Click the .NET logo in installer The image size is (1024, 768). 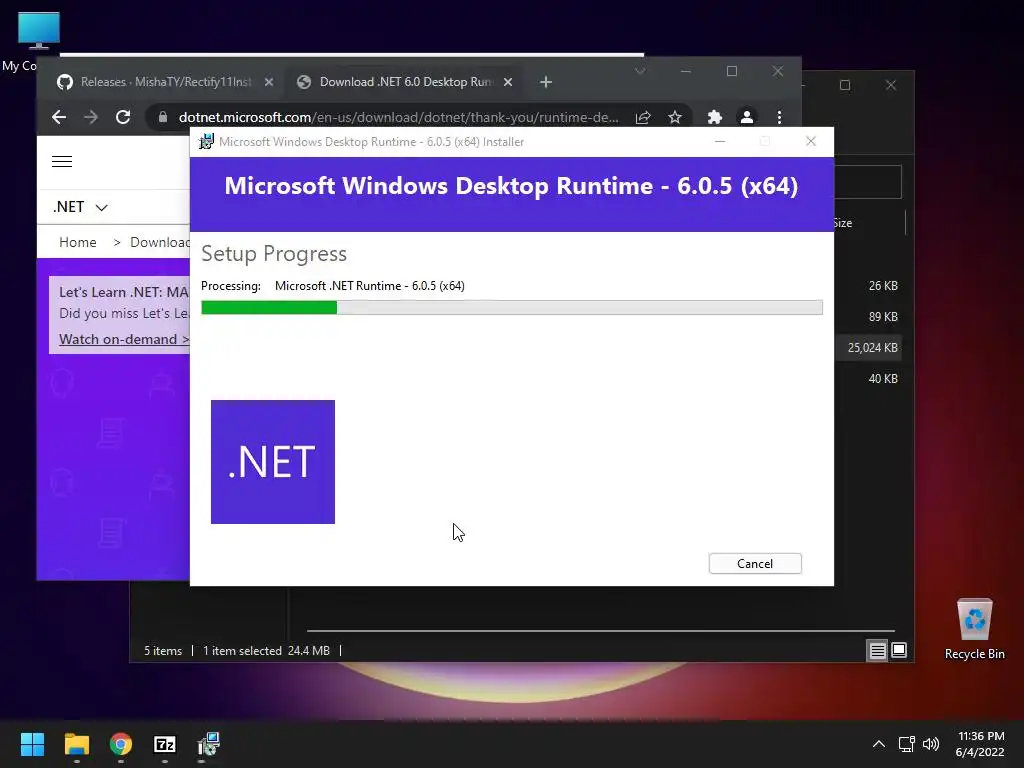point(272,462)
